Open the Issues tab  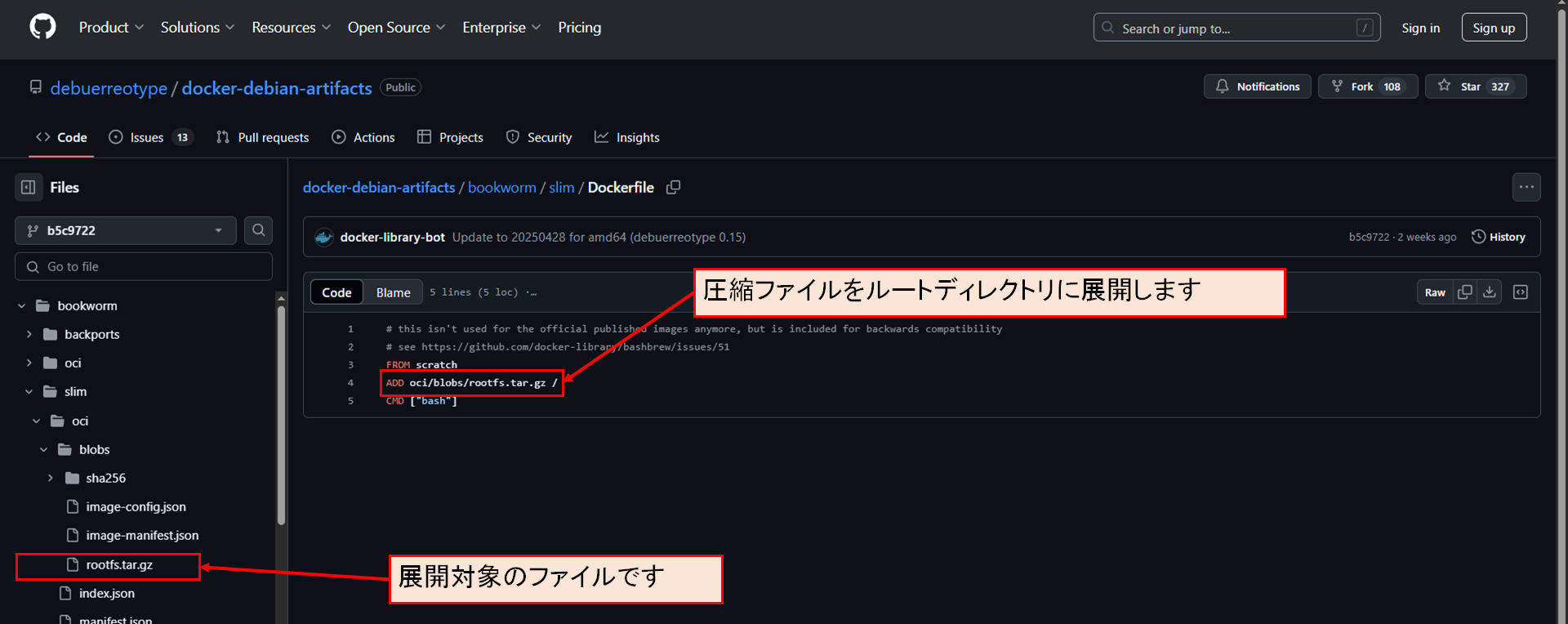[151, 137]
